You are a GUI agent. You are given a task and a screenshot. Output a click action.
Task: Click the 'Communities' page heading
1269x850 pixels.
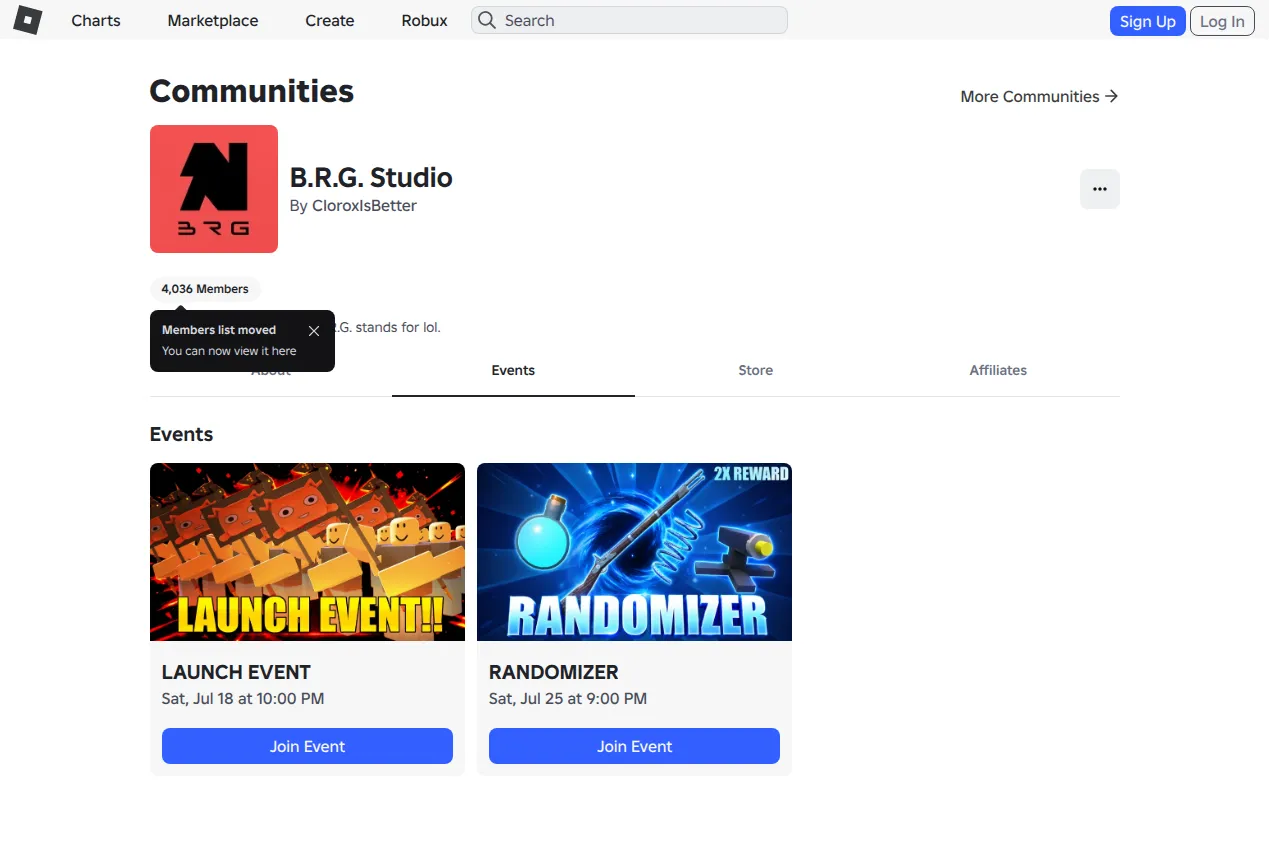pyautogui.click(x=252, y=91)
